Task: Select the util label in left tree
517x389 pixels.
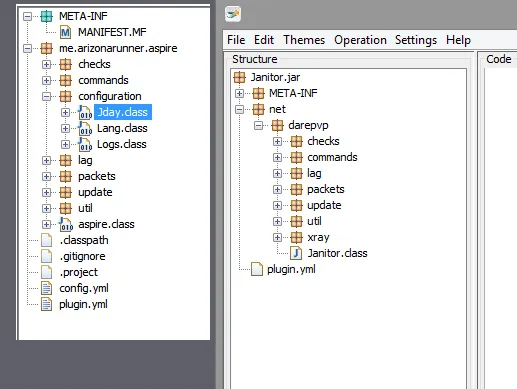Action: [85, 208]
